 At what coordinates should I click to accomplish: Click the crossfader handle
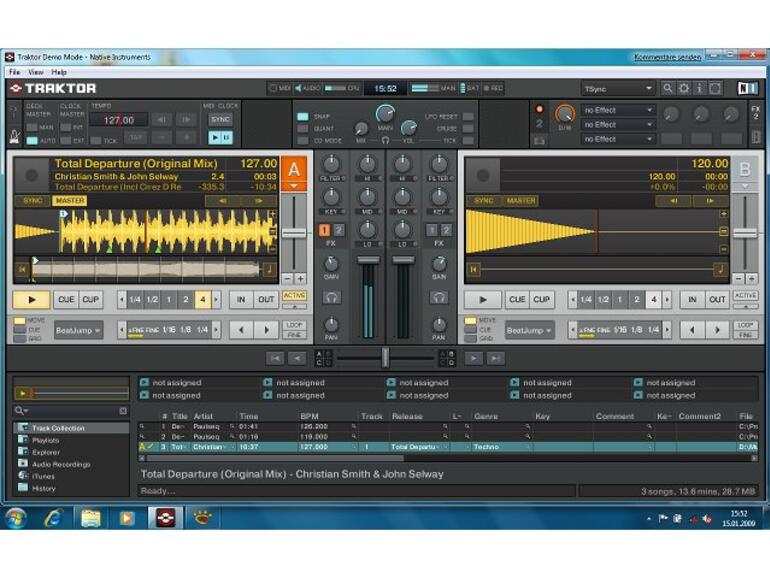click(385, 357)
